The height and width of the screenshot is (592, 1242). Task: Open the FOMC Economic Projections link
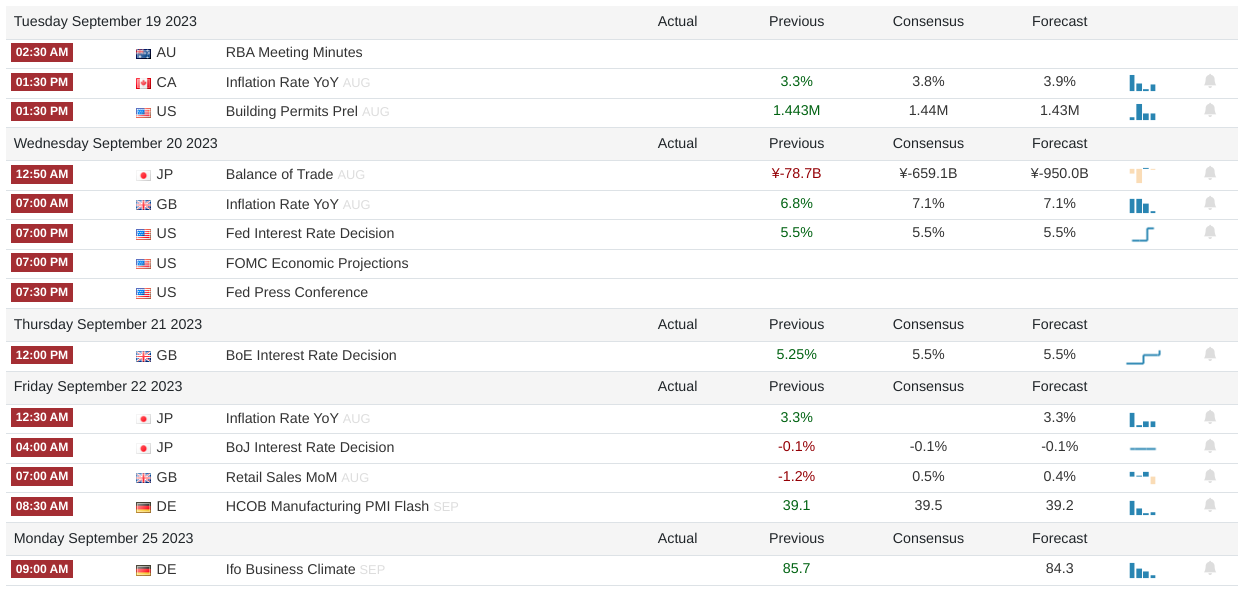[x=317, y=264]
